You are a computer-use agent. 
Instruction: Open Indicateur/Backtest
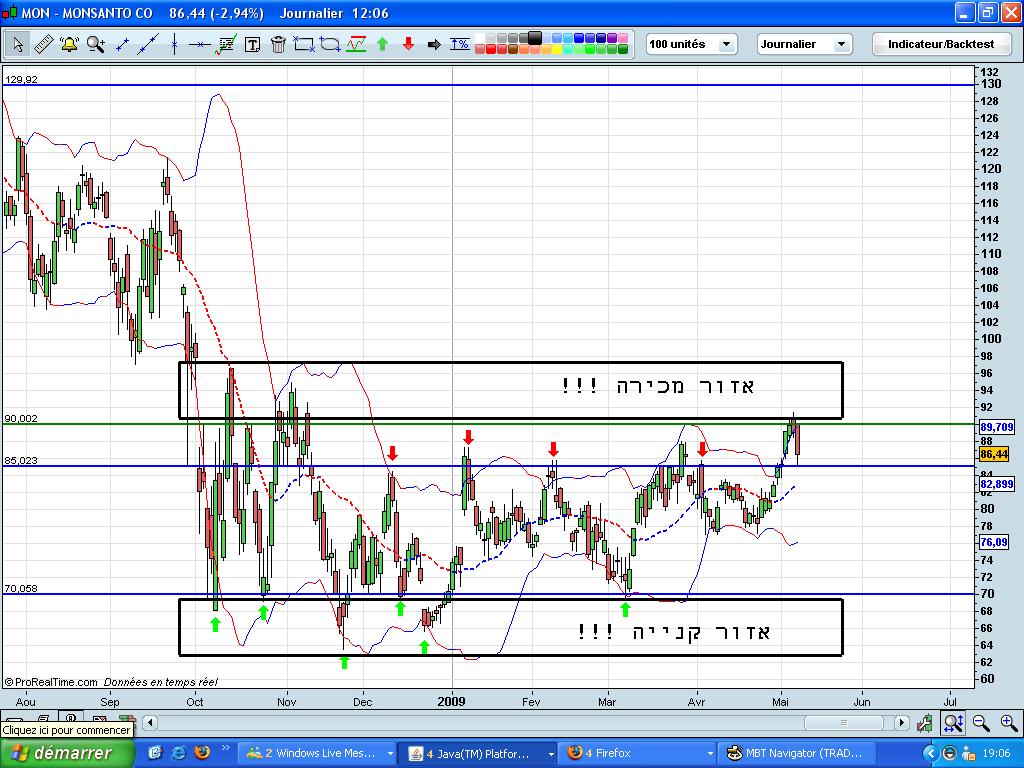pyautogui.click(x=940, y=44)
